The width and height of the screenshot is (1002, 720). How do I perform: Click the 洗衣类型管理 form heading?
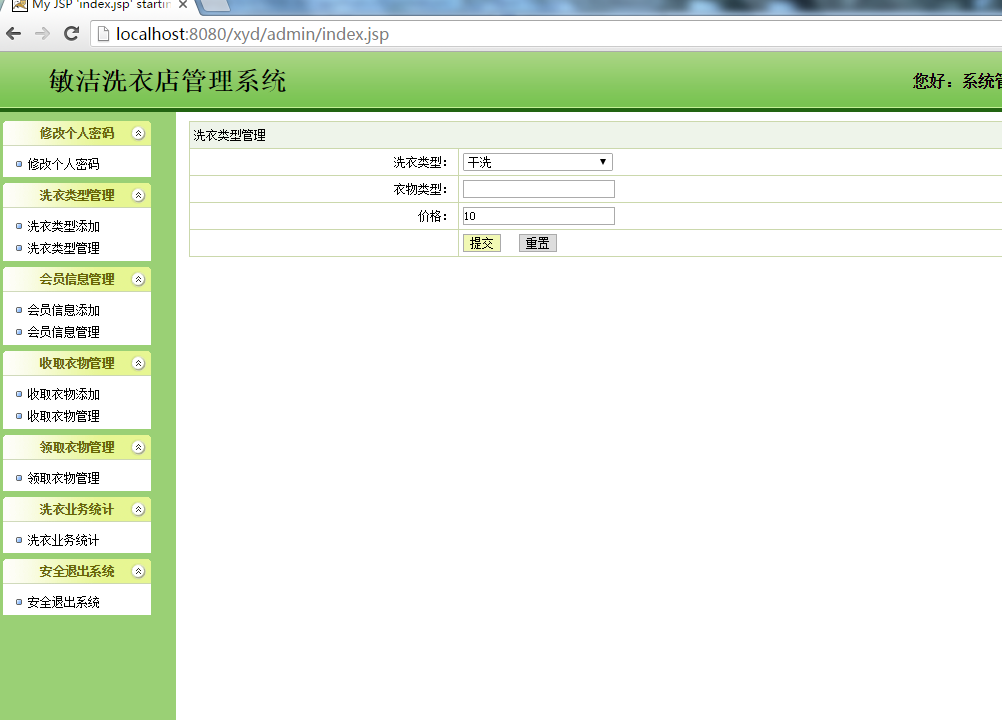pyautogui.click(x=229, y=135)
